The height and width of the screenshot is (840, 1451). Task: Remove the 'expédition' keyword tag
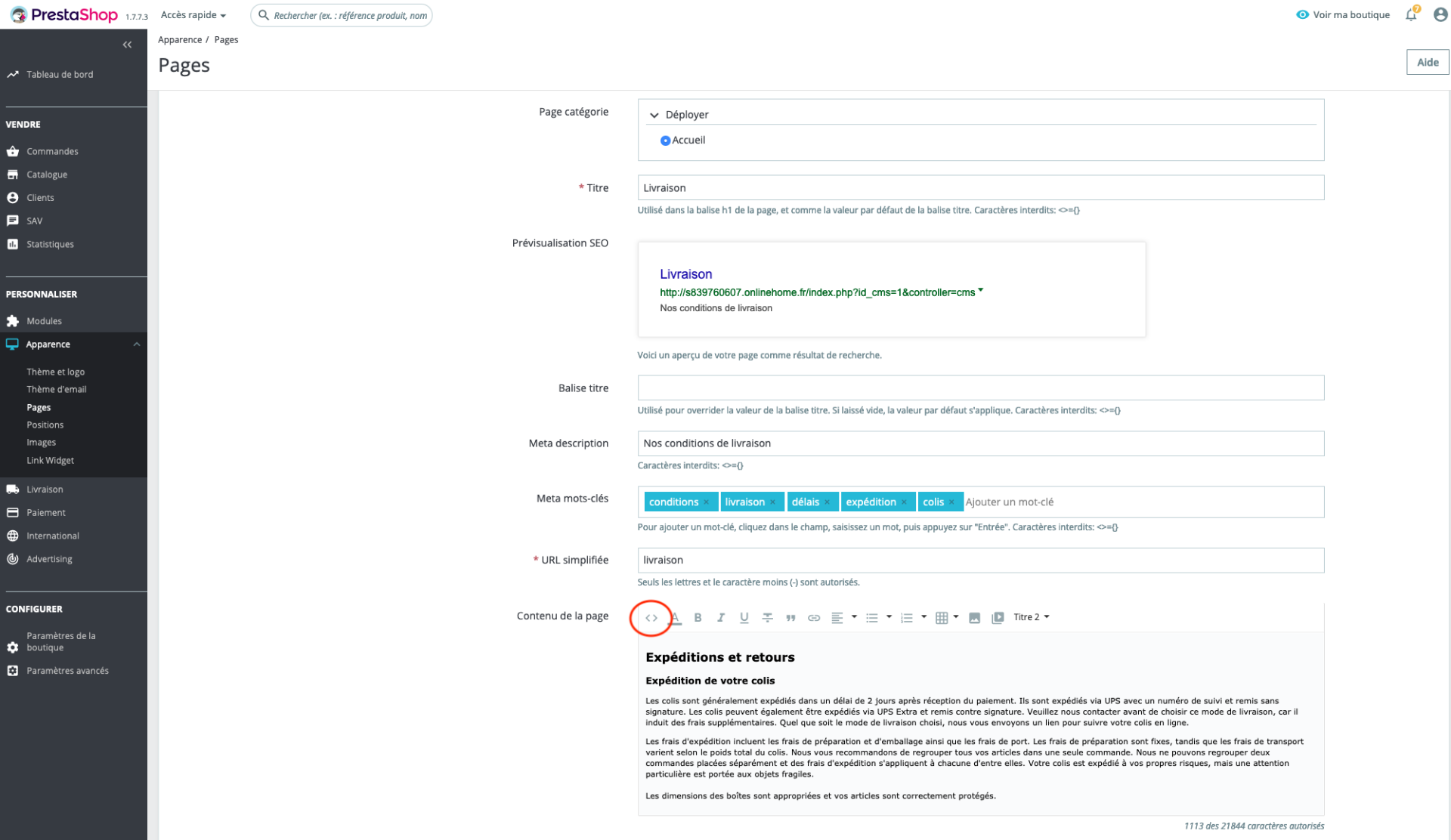(904, 502)
